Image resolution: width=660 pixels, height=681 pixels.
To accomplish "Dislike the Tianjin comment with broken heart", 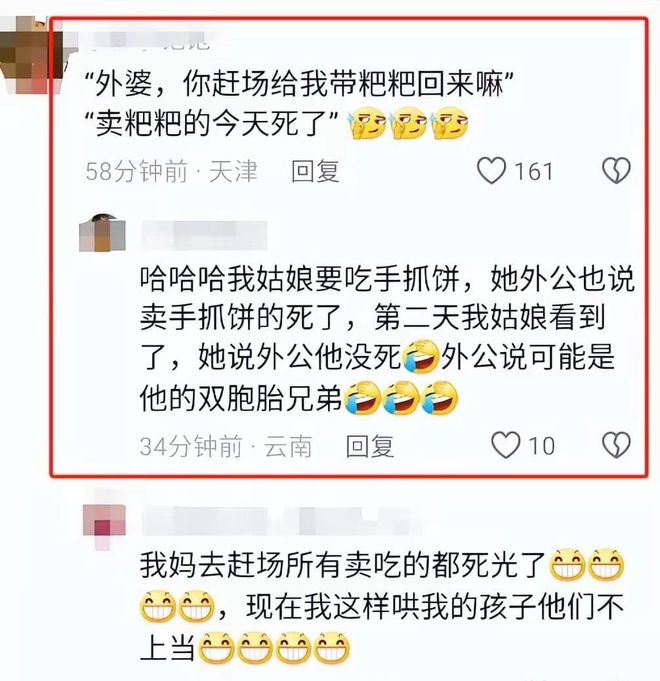I will [616, 170].
